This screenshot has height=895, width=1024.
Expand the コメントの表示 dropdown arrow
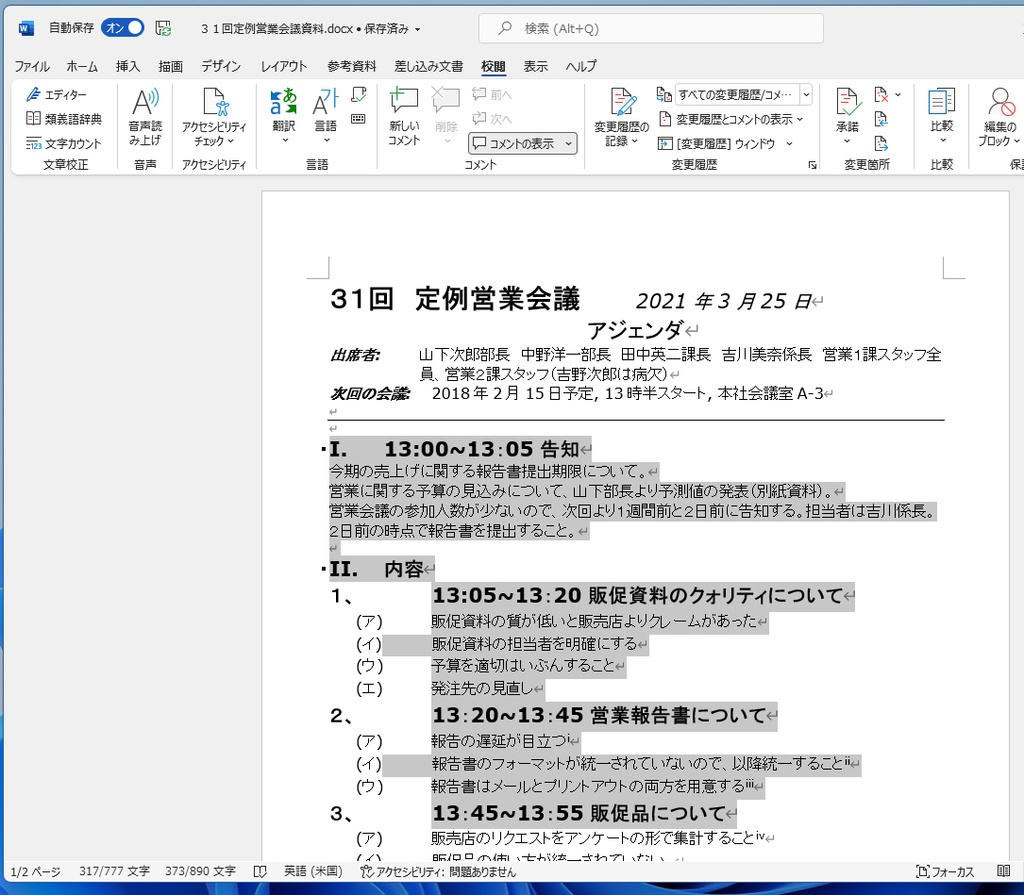pos(569,144)
